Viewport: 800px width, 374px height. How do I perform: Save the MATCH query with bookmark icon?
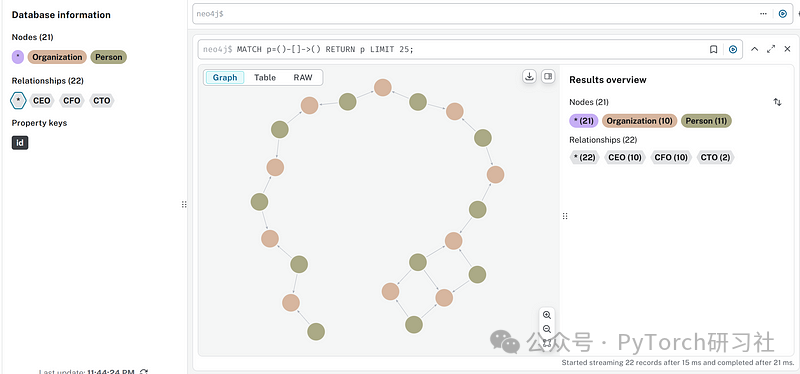tap(713, 49)
